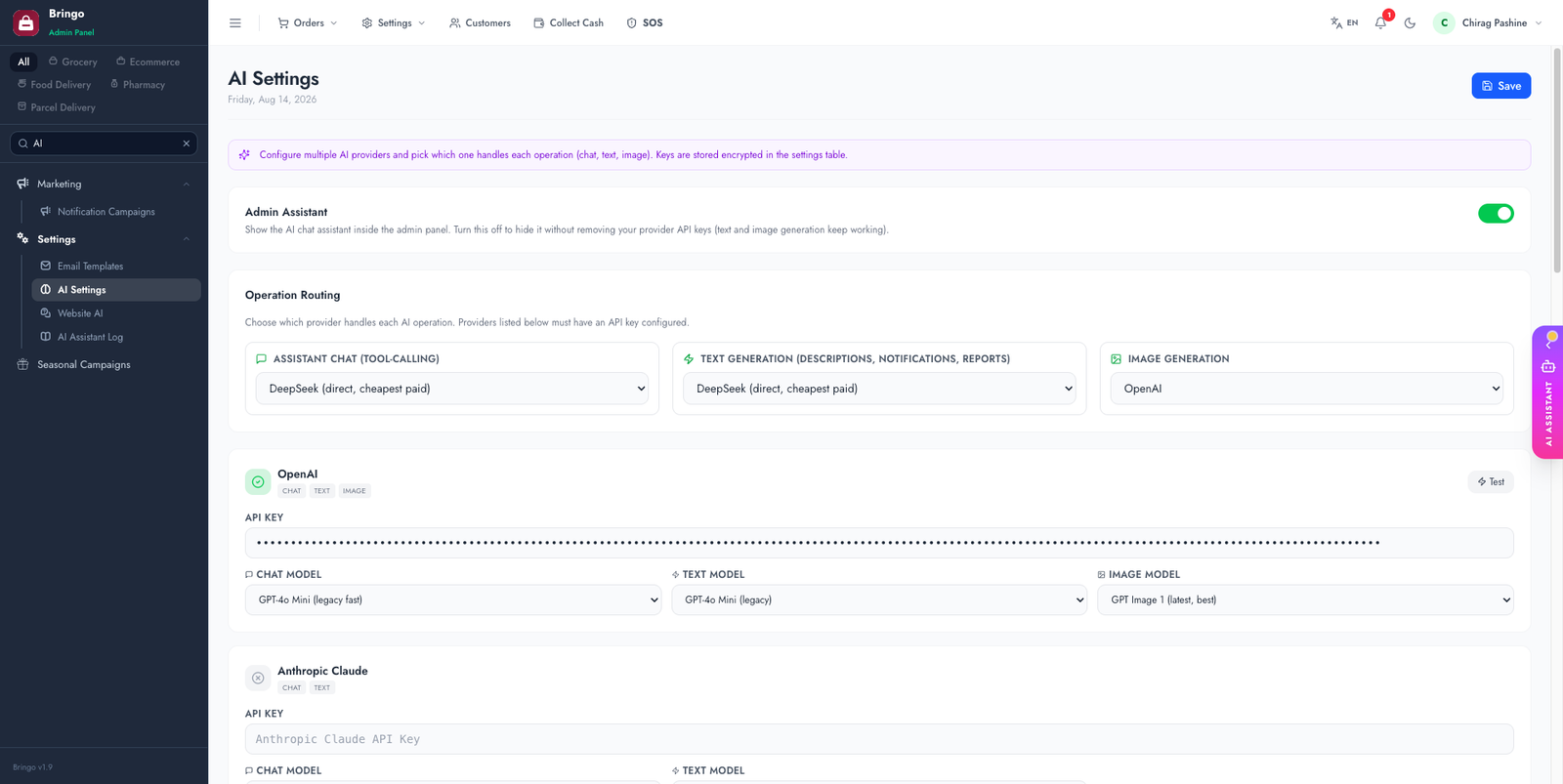Click the Text Generation lightning icon
The height and width of the screenshot is (784, 1563).
(x=689, y=359)
